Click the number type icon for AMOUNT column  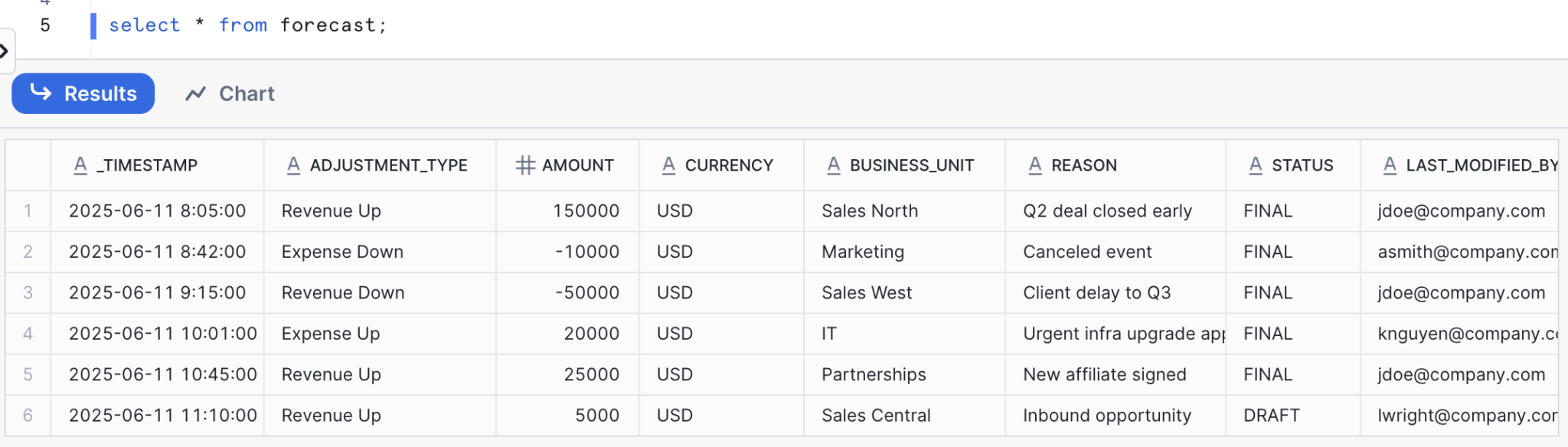(525, 165)
